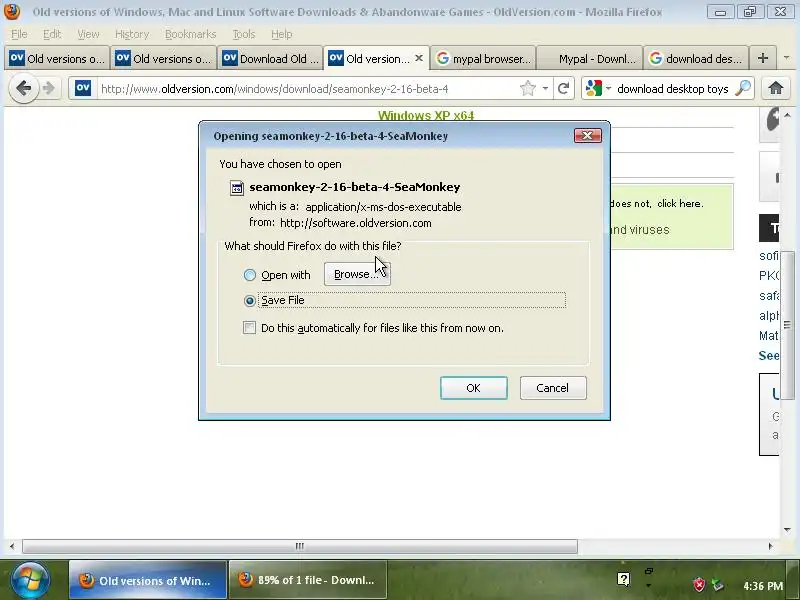Click the vertical scrollbar up arrow
Image resolution: width=800 pixels, height=600 pixels.
787,115
